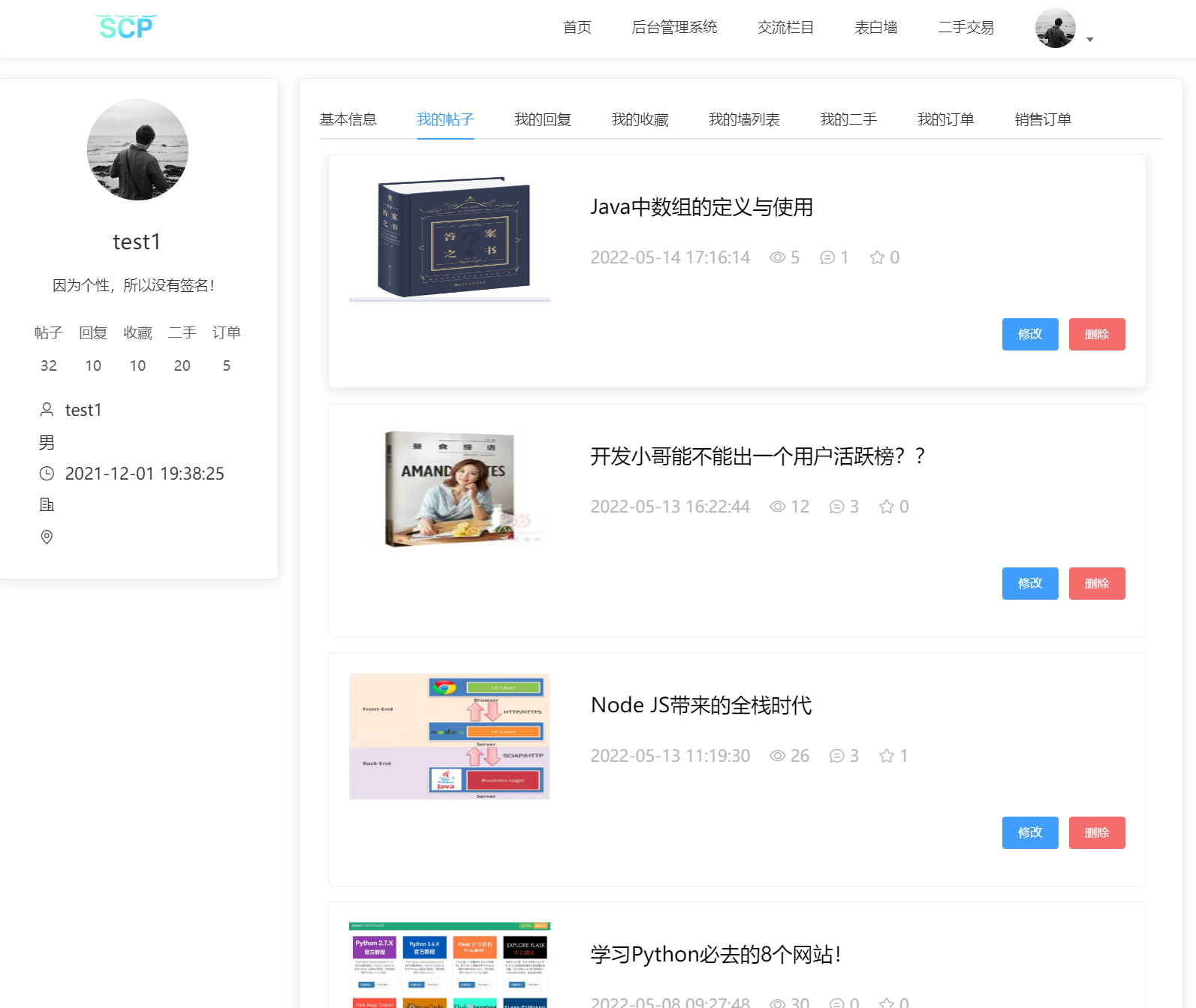
Task: Switch to the 我的回复 tab
Action: pyautogui.click(x=543, y=119)
